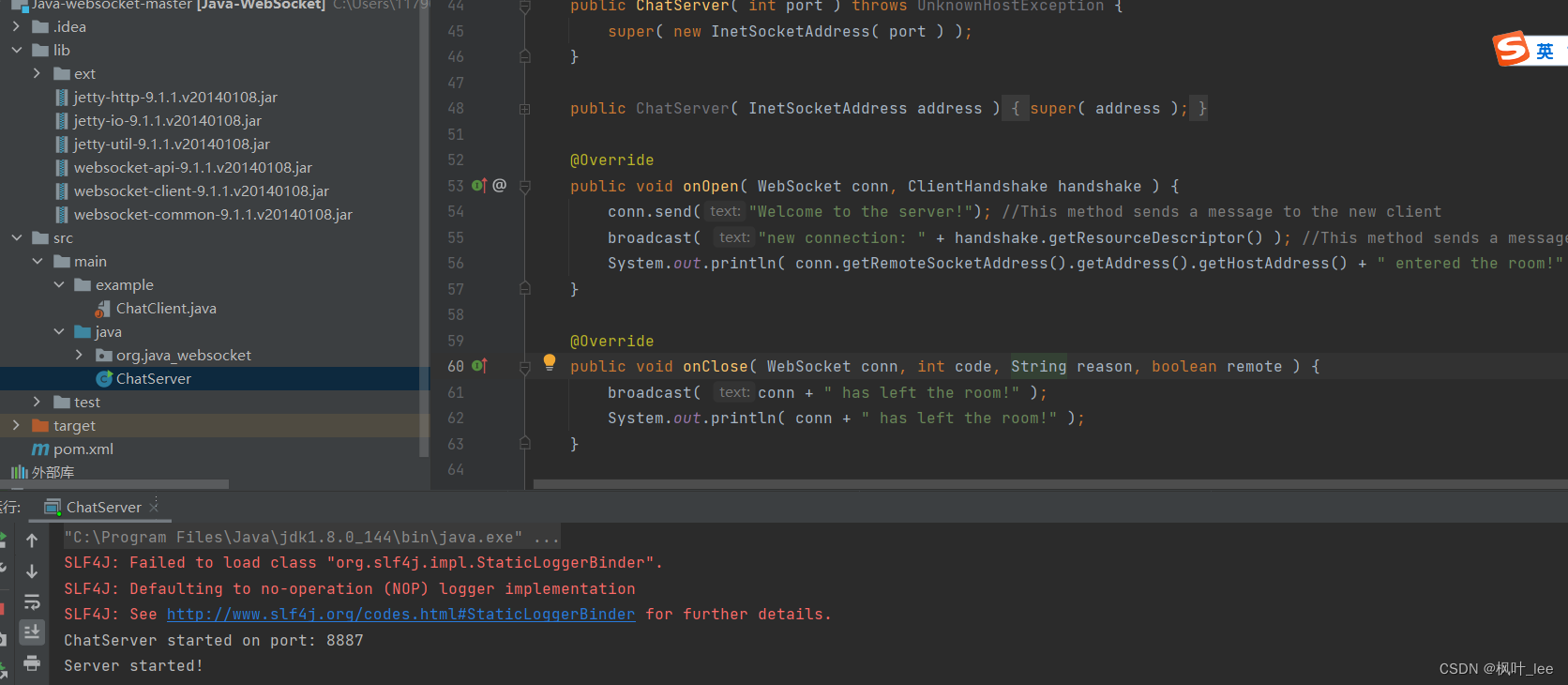Expand the .idea folder
Screen dimensions: 1568x685
click(x=16, y=26)
